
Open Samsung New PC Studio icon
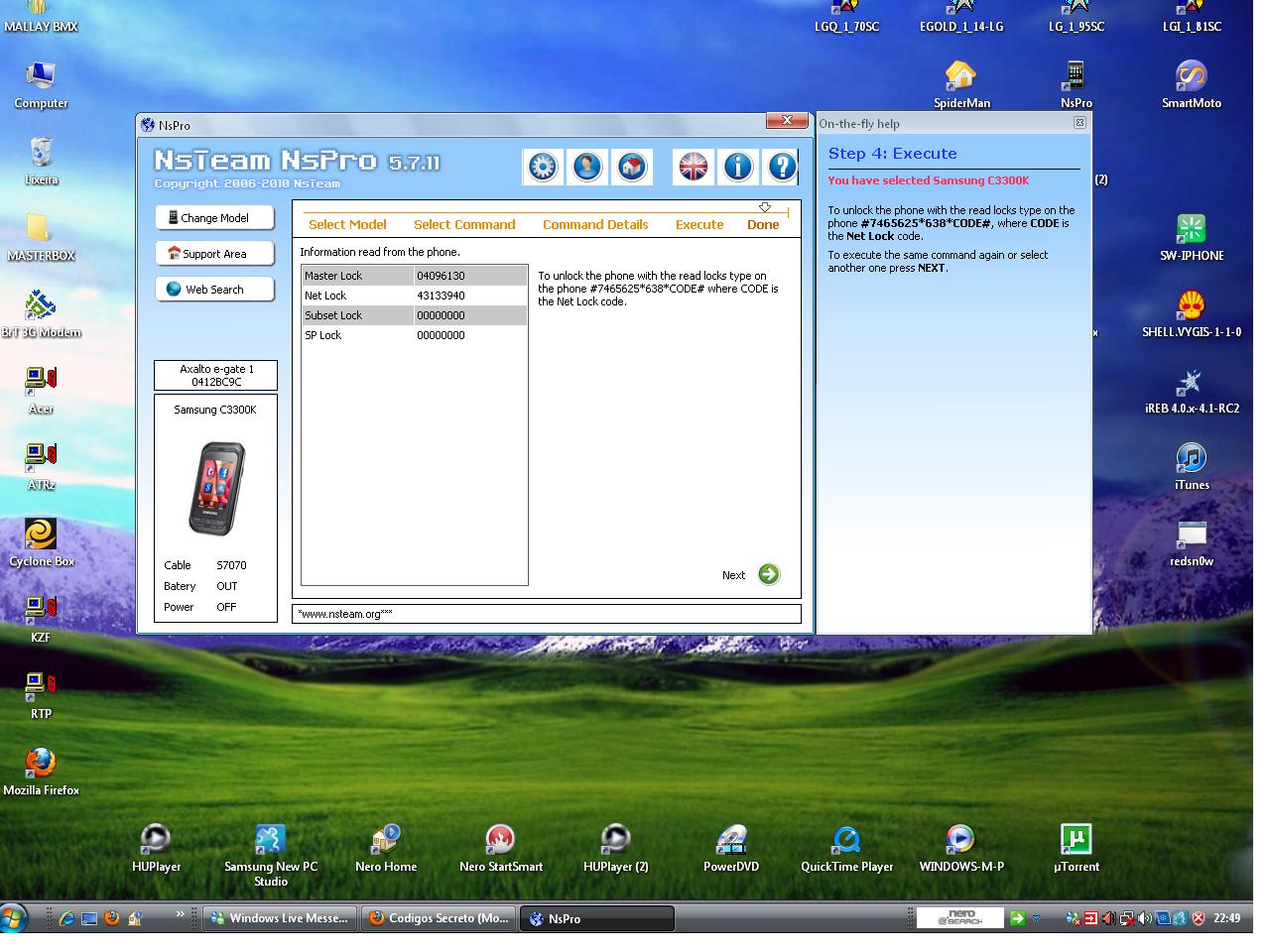click(x=271, y=855)
